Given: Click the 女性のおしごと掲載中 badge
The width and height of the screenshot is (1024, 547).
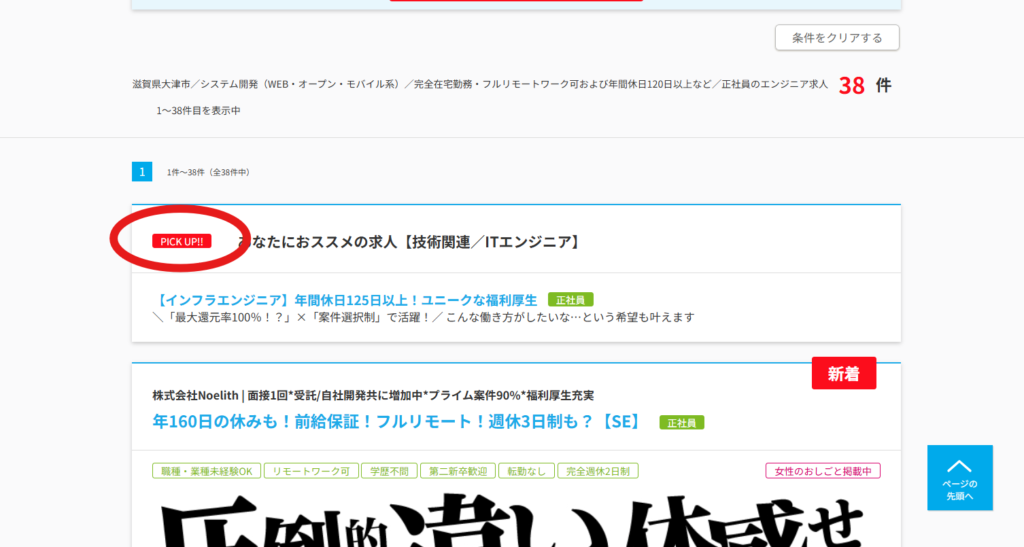Looking at the screenshot, I should coord(822,471).
